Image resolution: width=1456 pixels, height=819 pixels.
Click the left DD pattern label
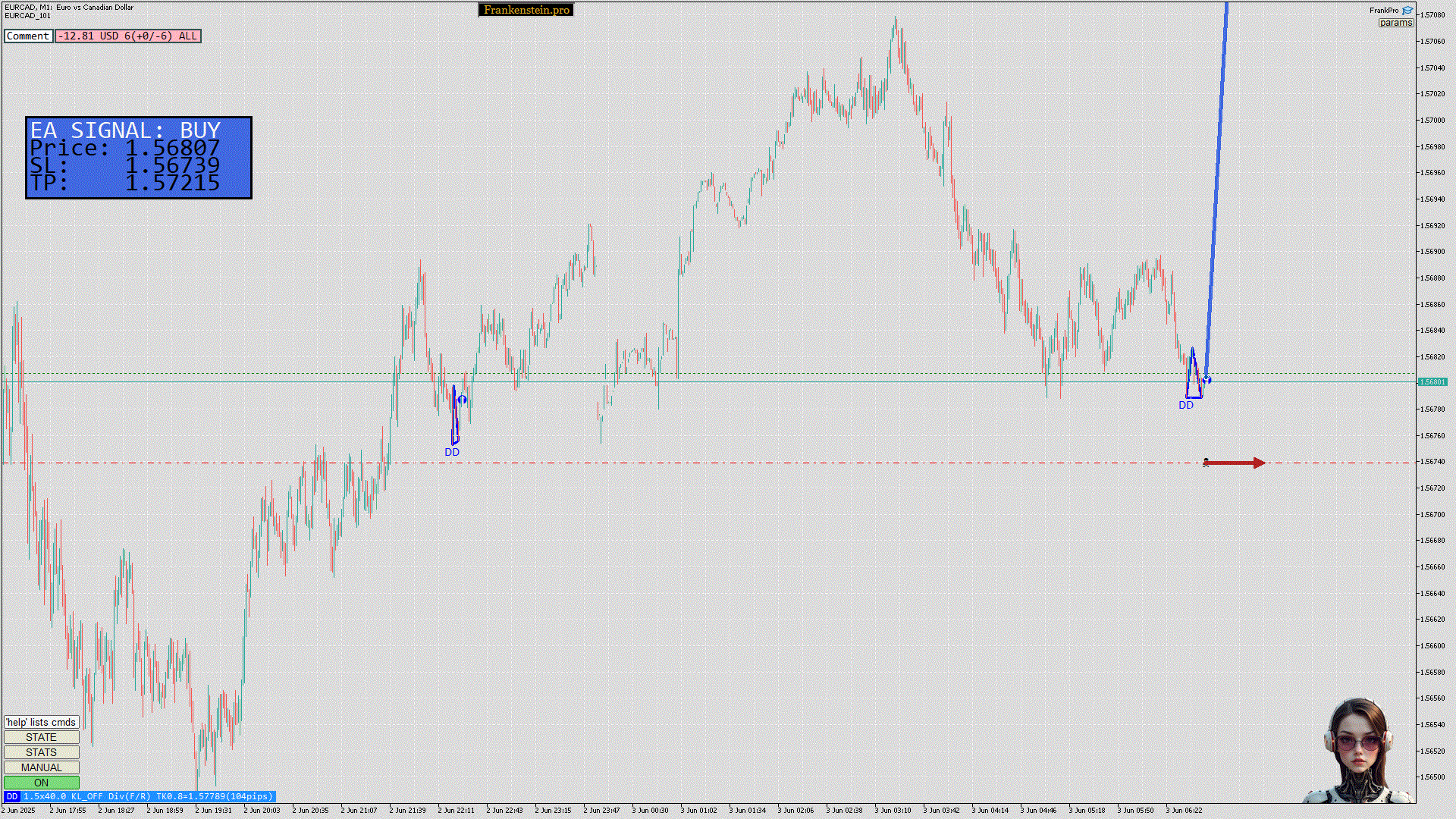click(x=452, y=452)
